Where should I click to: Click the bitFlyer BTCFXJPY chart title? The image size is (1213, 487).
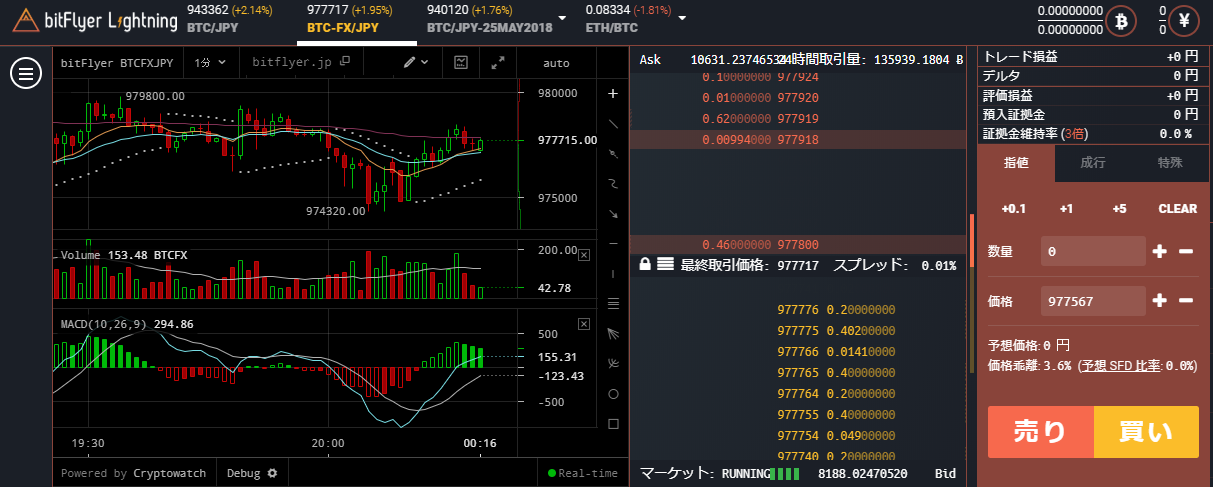(117, 62)
